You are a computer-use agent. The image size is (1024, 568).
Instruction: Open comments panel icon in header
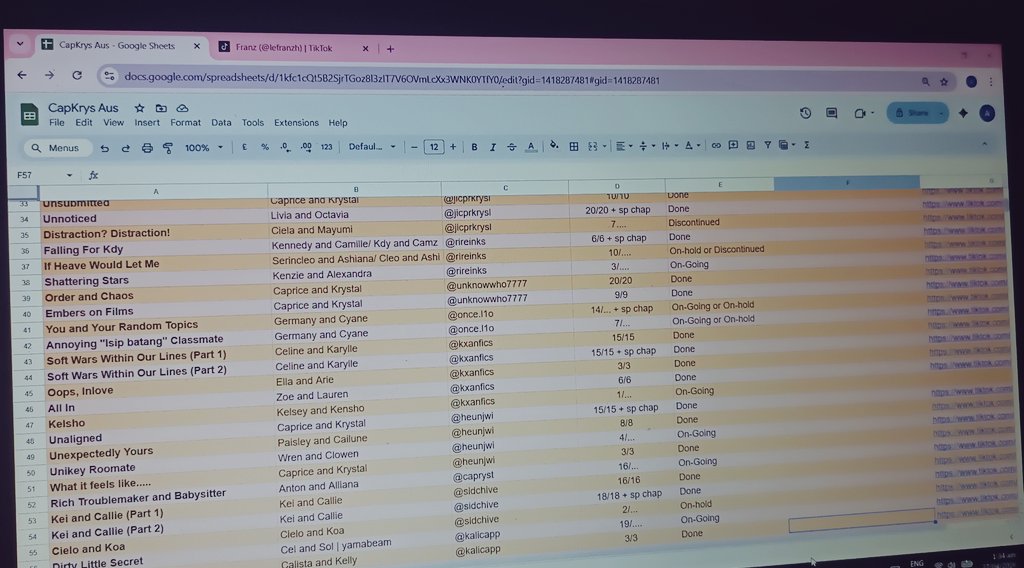(x=831, y=113)
